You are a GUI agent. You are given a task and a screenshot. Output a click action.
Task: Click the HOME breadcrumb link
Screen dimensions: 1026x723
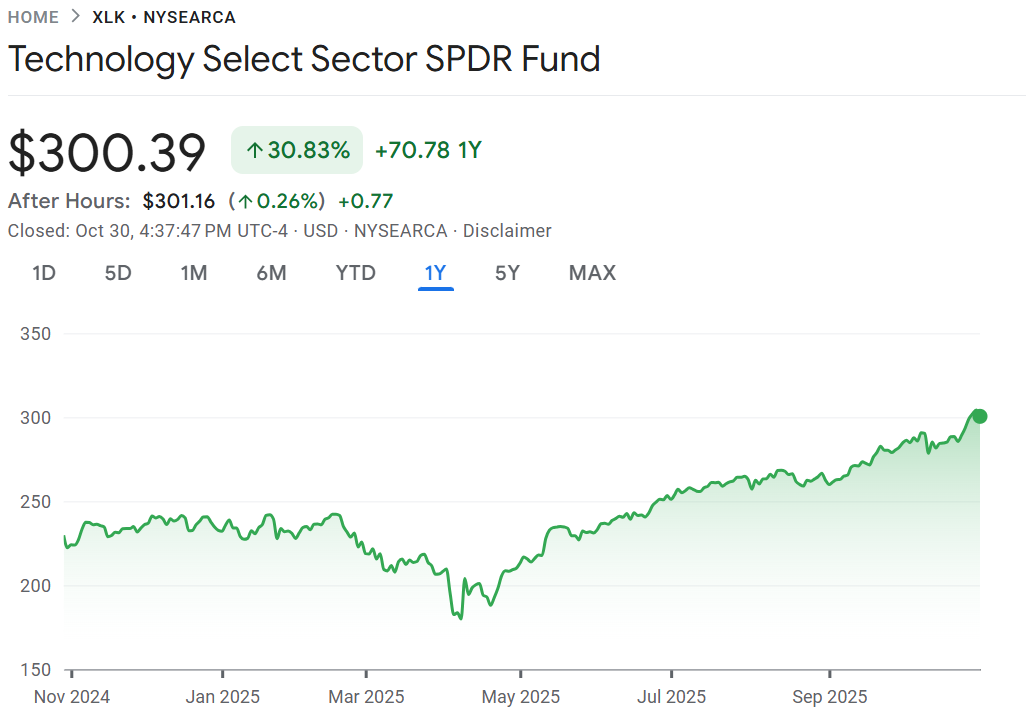[x=33, y=17]
